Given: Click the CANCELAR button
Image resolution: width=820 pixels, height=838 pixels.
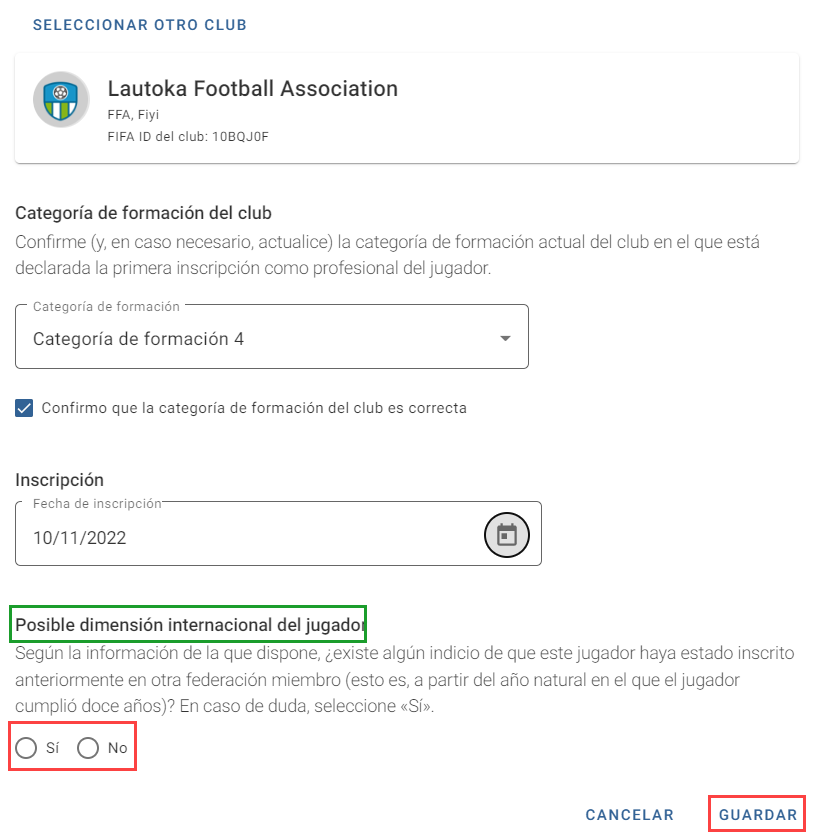Looking at the screenshot, I should 629,814.
